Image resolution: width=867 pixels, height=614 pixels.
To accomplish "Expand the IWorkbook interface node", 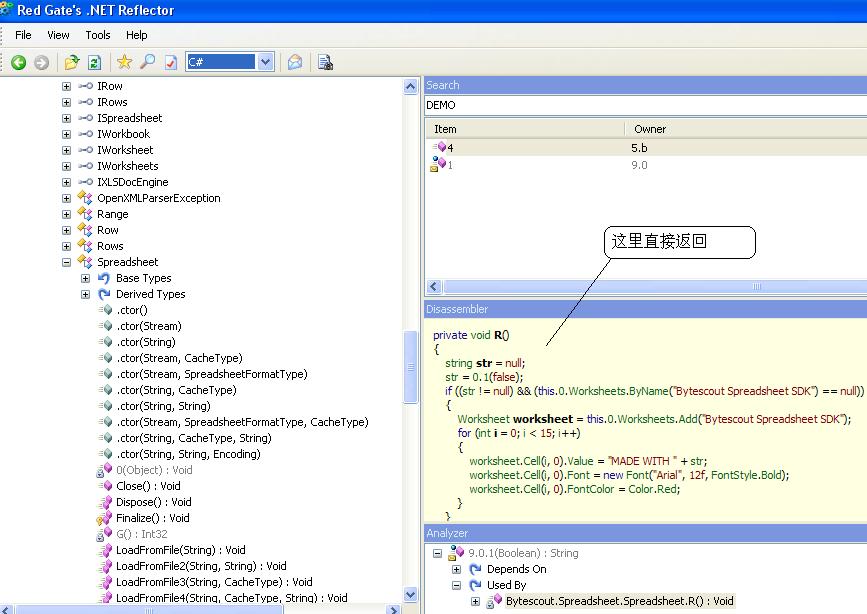I will pyautogui.click(x=66, y=134).
